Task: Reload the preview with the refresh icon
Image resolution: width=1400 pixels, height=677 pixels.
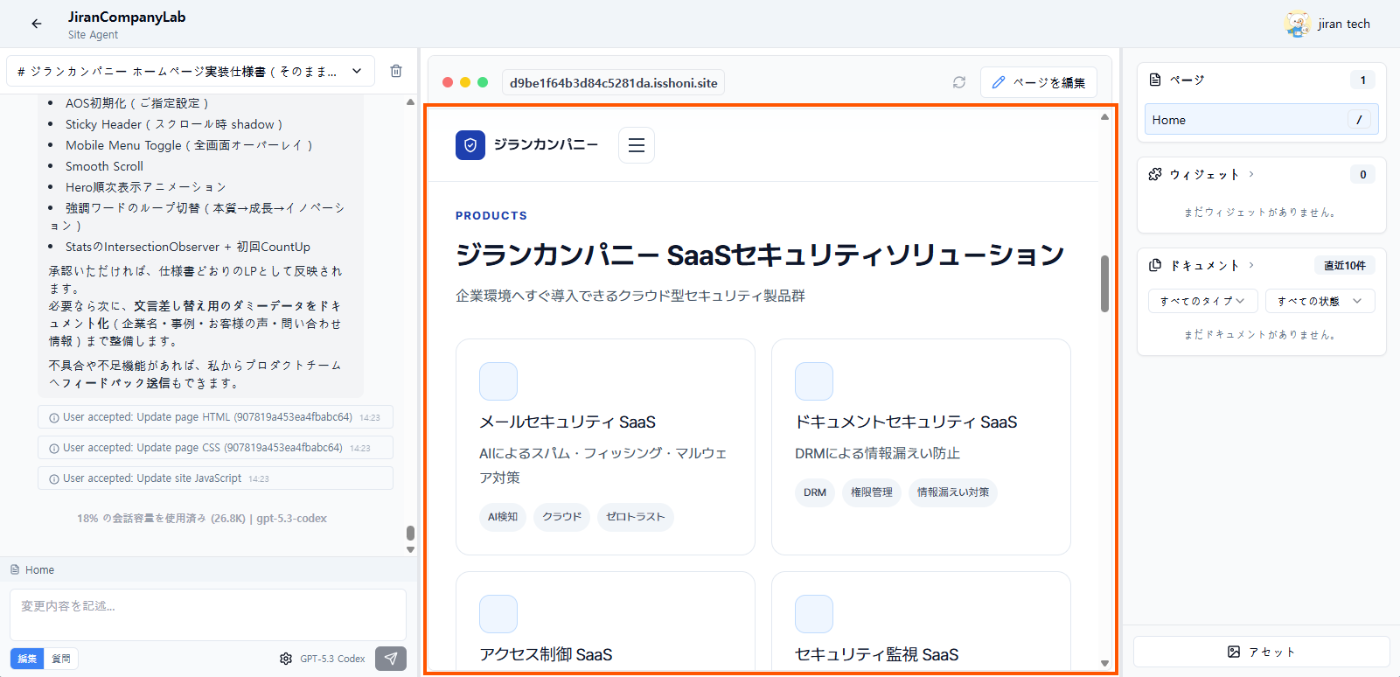Action: point(959,82)
